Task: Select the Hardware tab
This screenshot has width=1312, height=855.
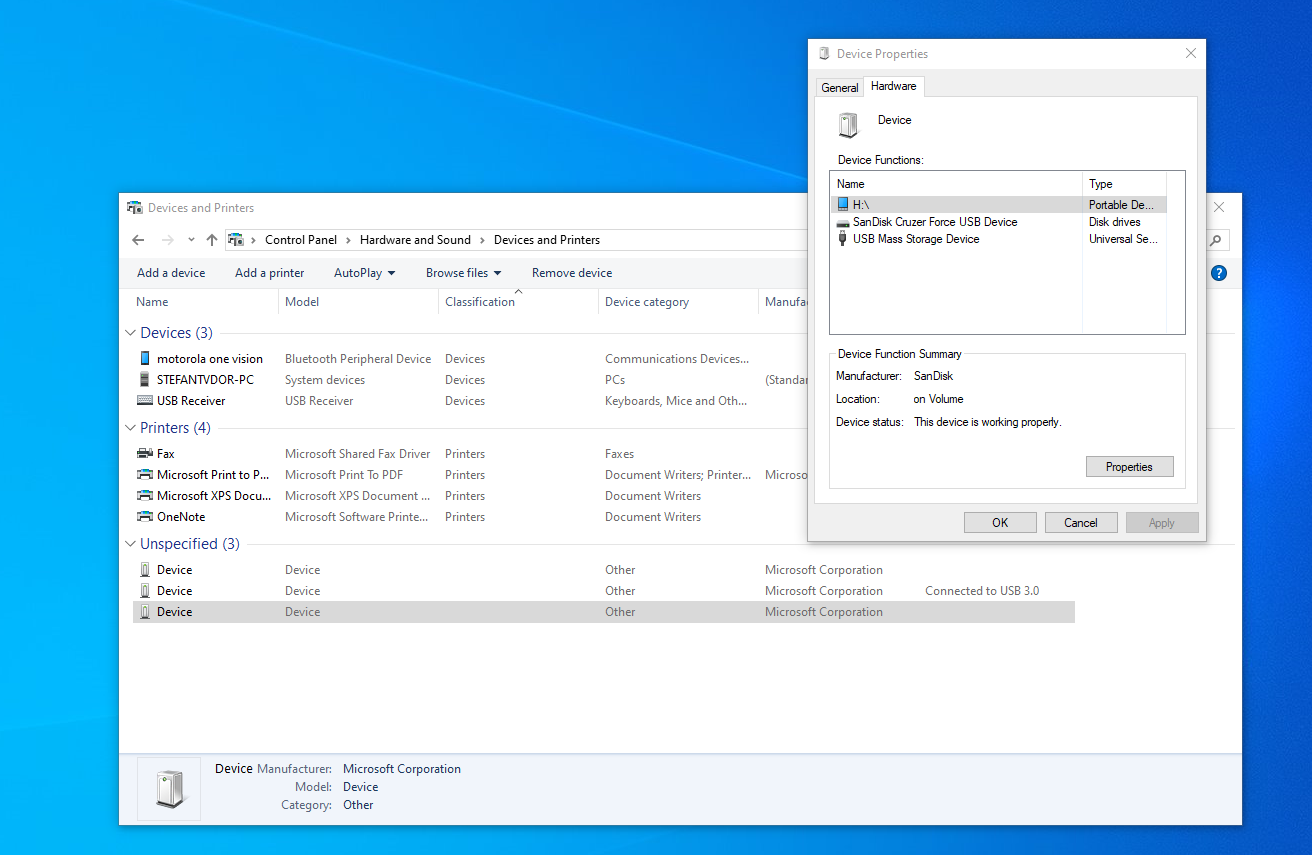Action: click(x=894, y=86)
